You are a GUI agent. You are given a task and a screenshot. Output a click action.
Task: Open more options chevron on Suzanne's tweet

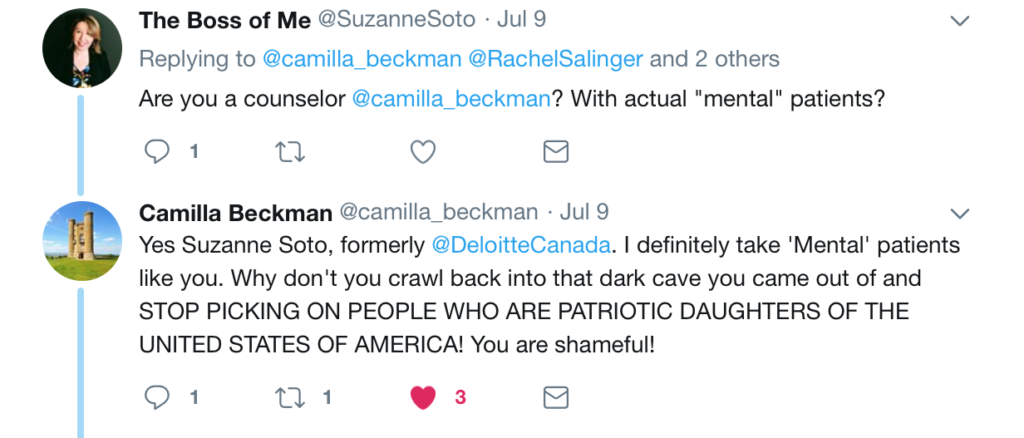(959, 21)
